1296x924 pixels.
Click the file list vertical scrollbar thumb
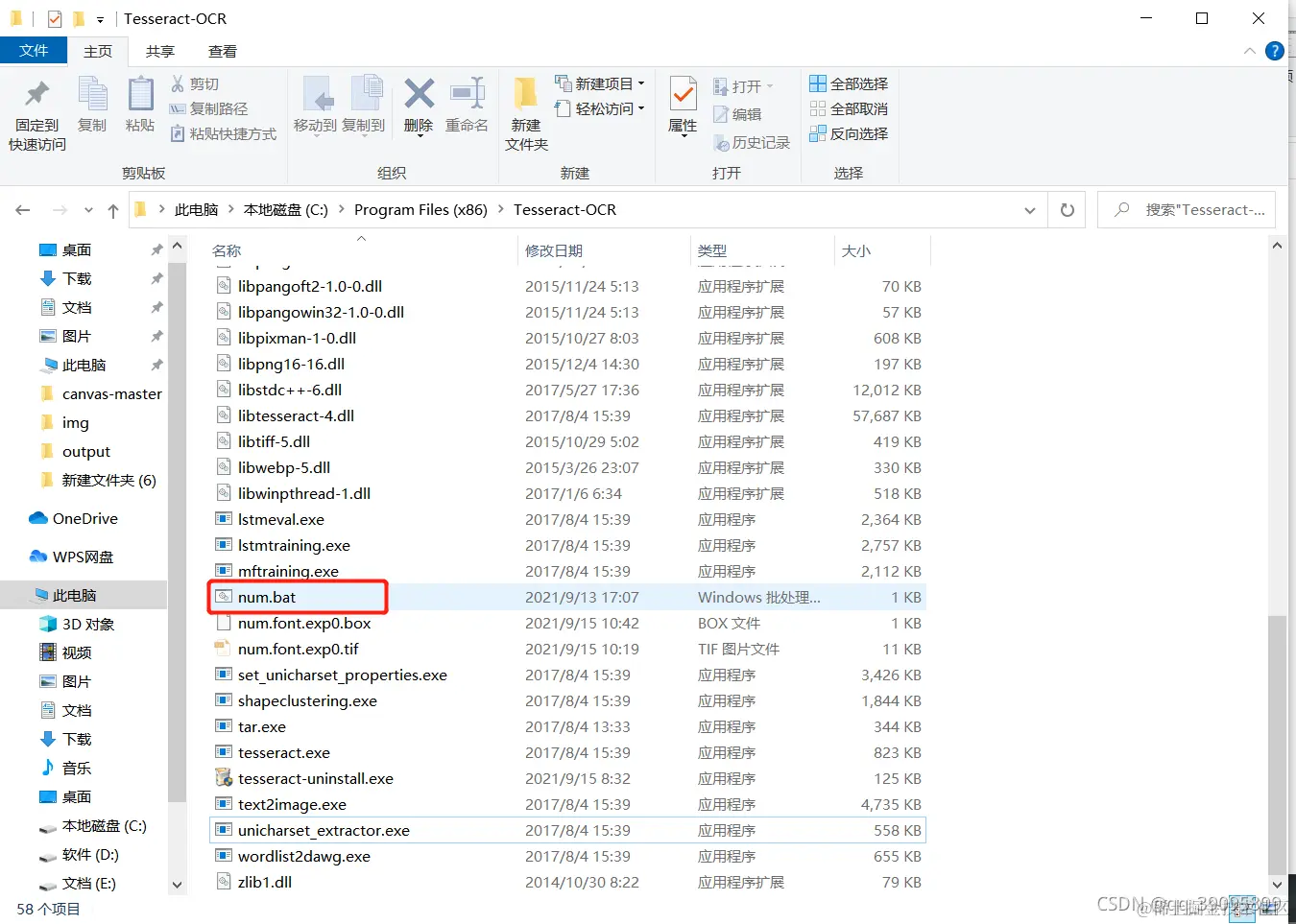(1277, 746)
